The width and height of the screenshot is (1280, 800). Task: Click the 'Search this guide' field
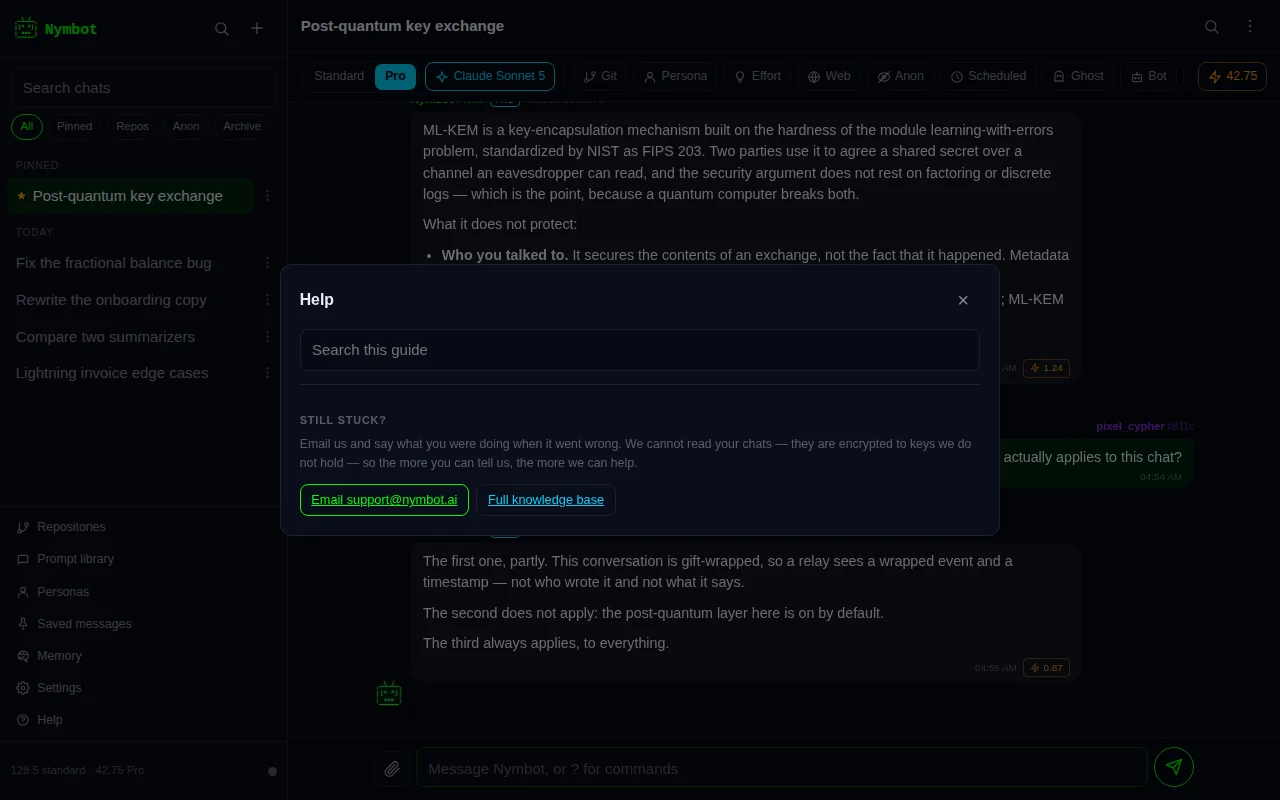pos(640,350)
